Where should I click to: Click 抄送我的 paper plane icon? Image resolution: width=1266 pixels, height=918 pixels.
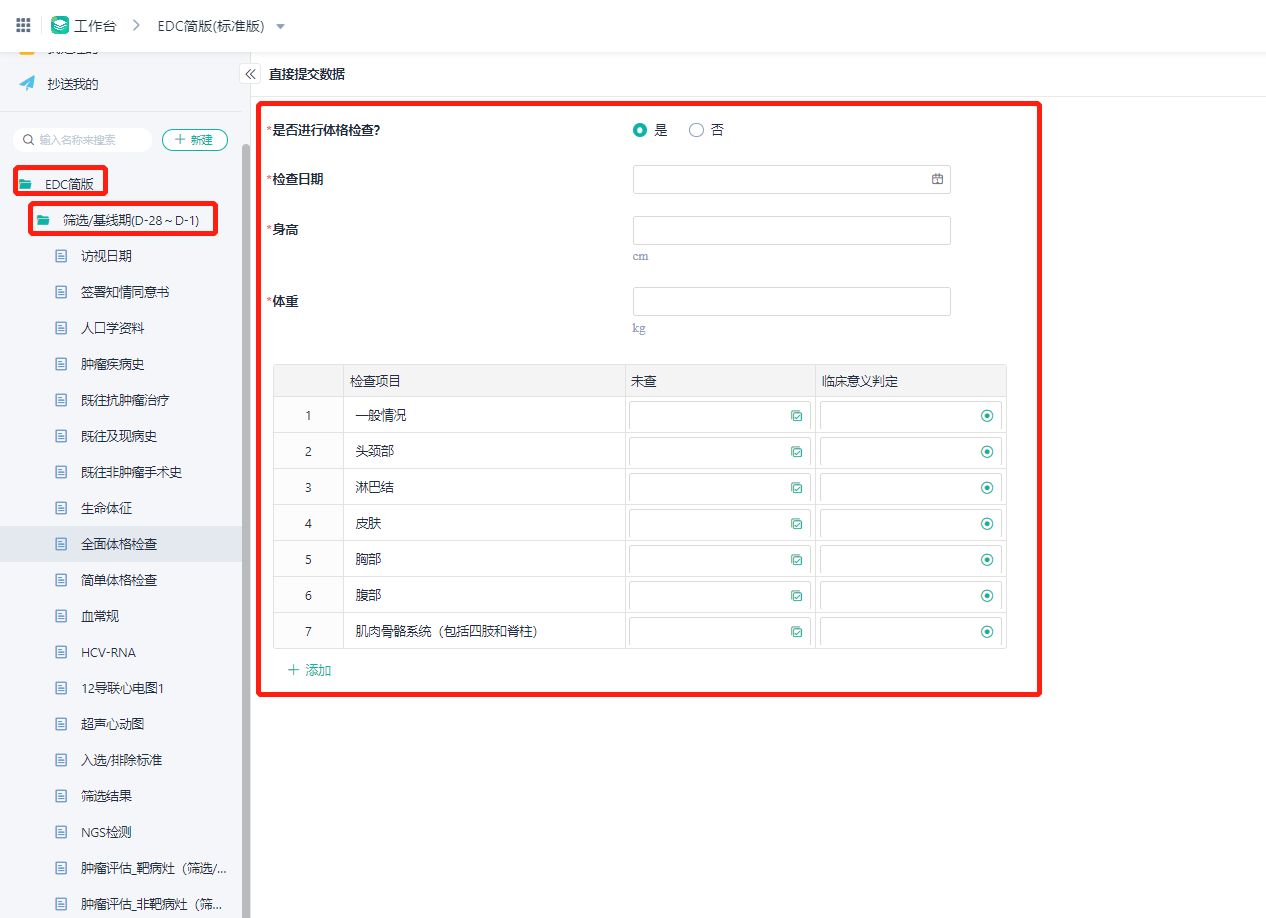(27, 84)
